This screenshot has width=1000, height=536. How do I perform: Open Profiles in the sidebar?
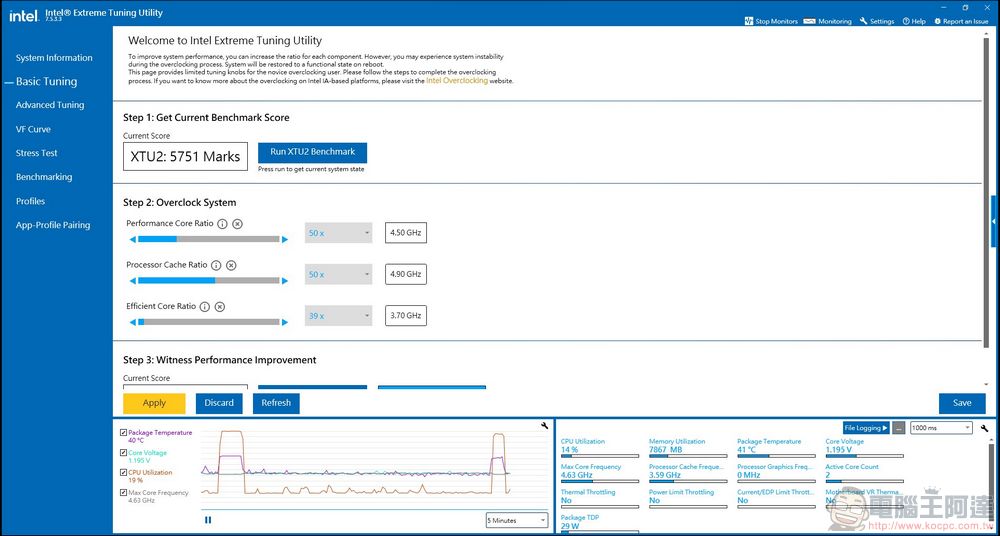point(31,201)
